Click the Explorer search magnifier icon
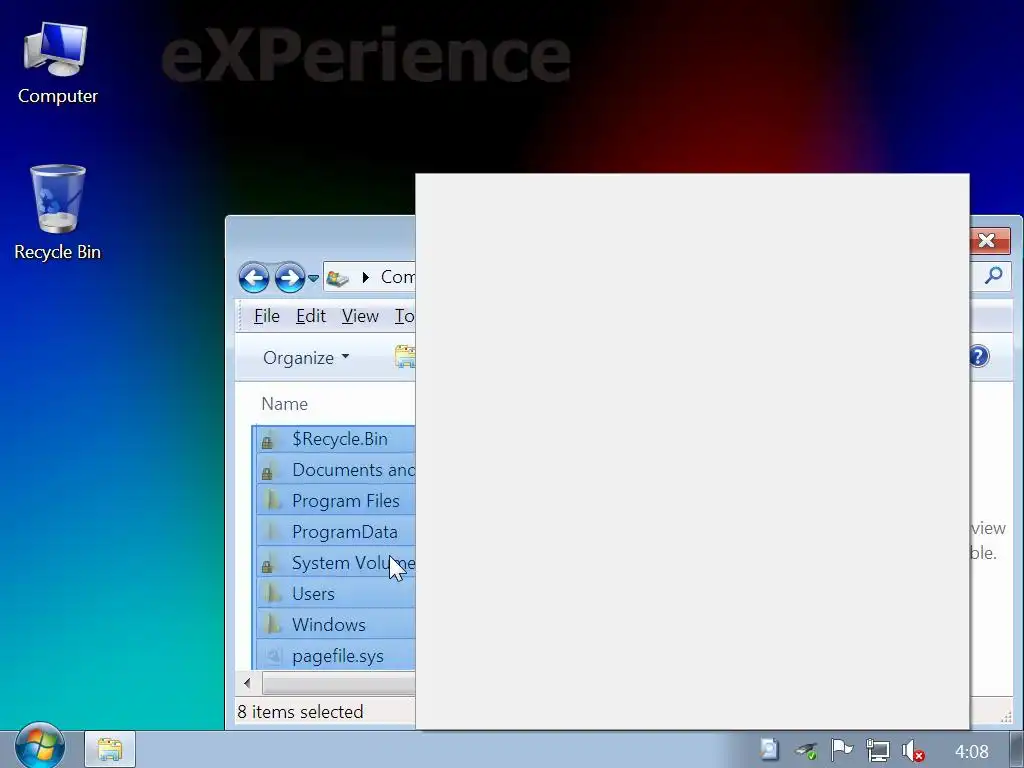Viewport: 1024px width, 768px height. pos(993,276)
